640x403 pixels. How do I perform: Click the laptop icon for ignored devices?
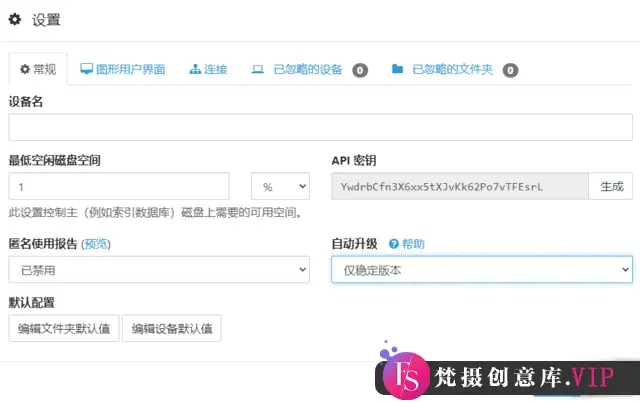pyautogui.click(x=258, y=69)
